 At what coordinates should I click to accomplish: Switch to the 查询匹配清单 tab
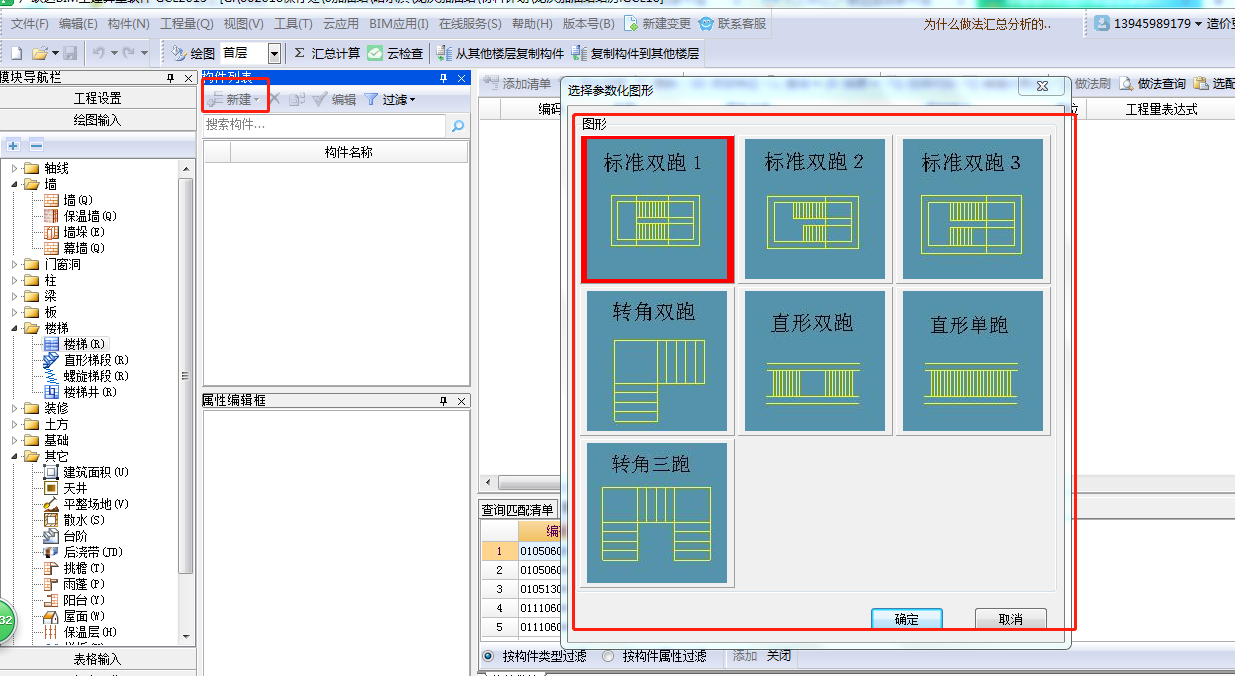point(518,509)
